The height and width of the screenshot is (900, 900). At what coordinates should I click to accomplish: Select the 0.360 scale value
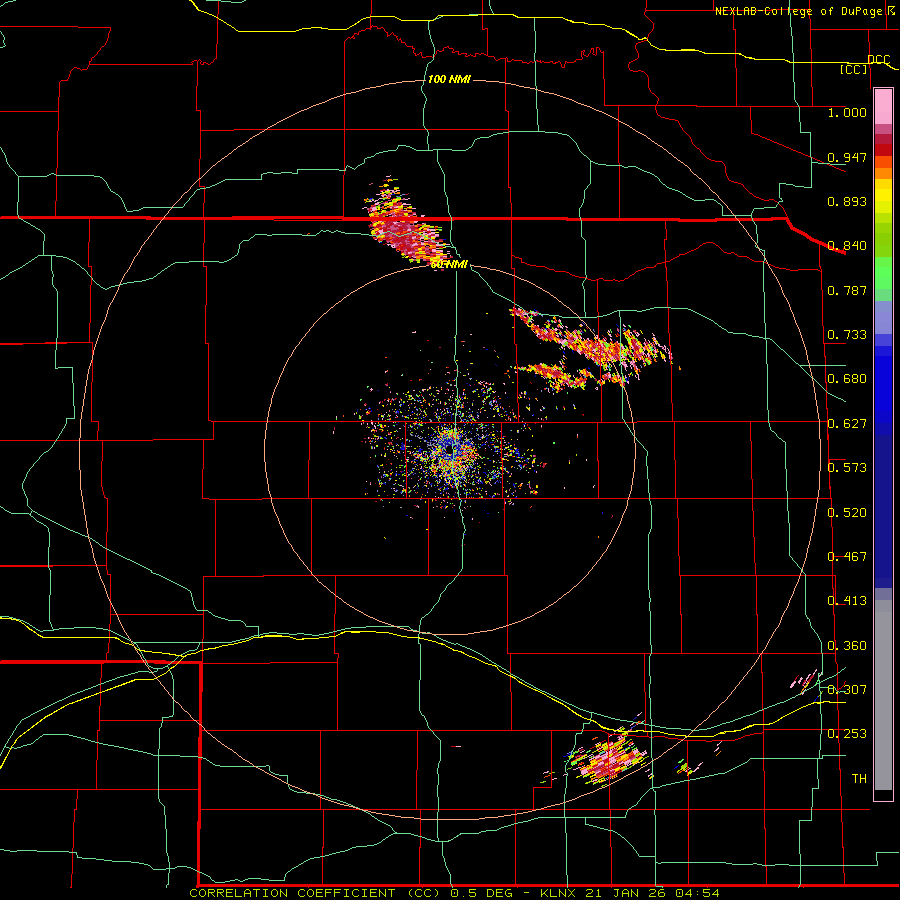point(847,646)
